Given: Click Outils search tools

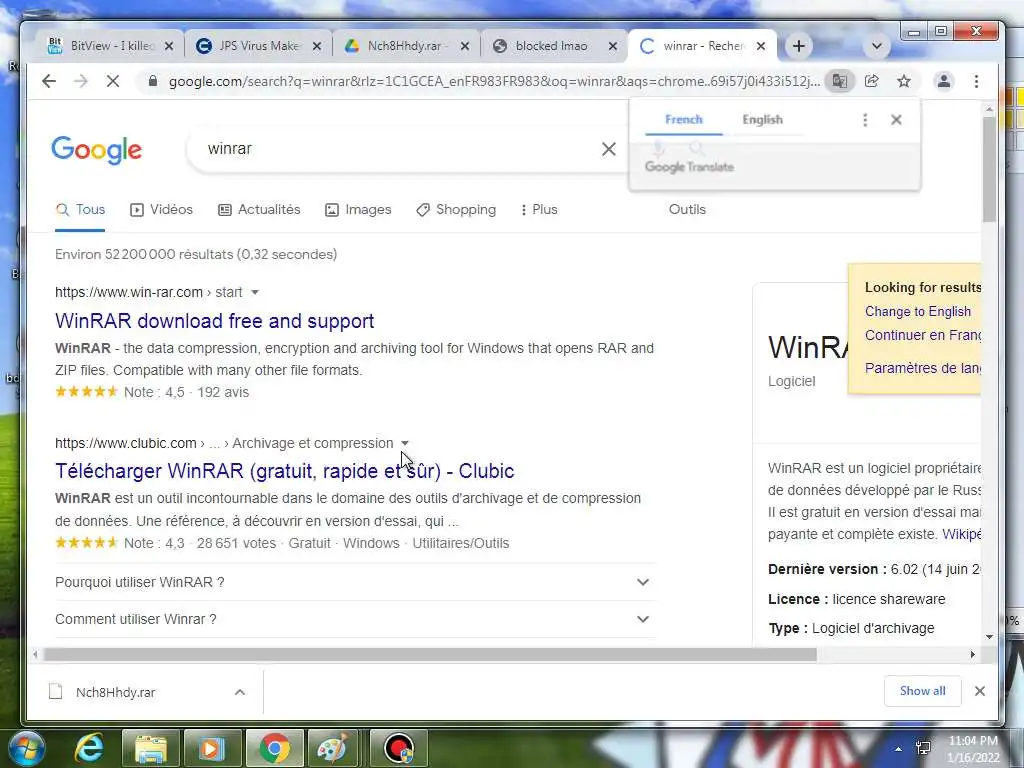Looking at the screenshot, I should pos(687,210).
